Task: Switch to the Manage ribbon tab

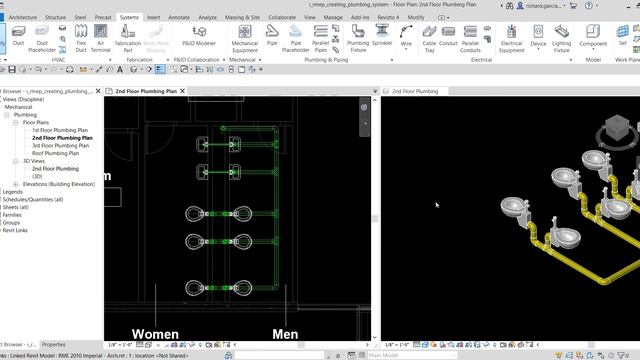Action: 333,17
